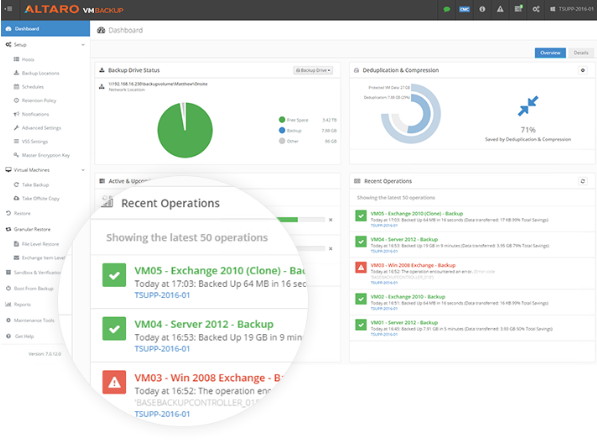
Task: Click green check icon beside VM01 operation
Action: 361,325
